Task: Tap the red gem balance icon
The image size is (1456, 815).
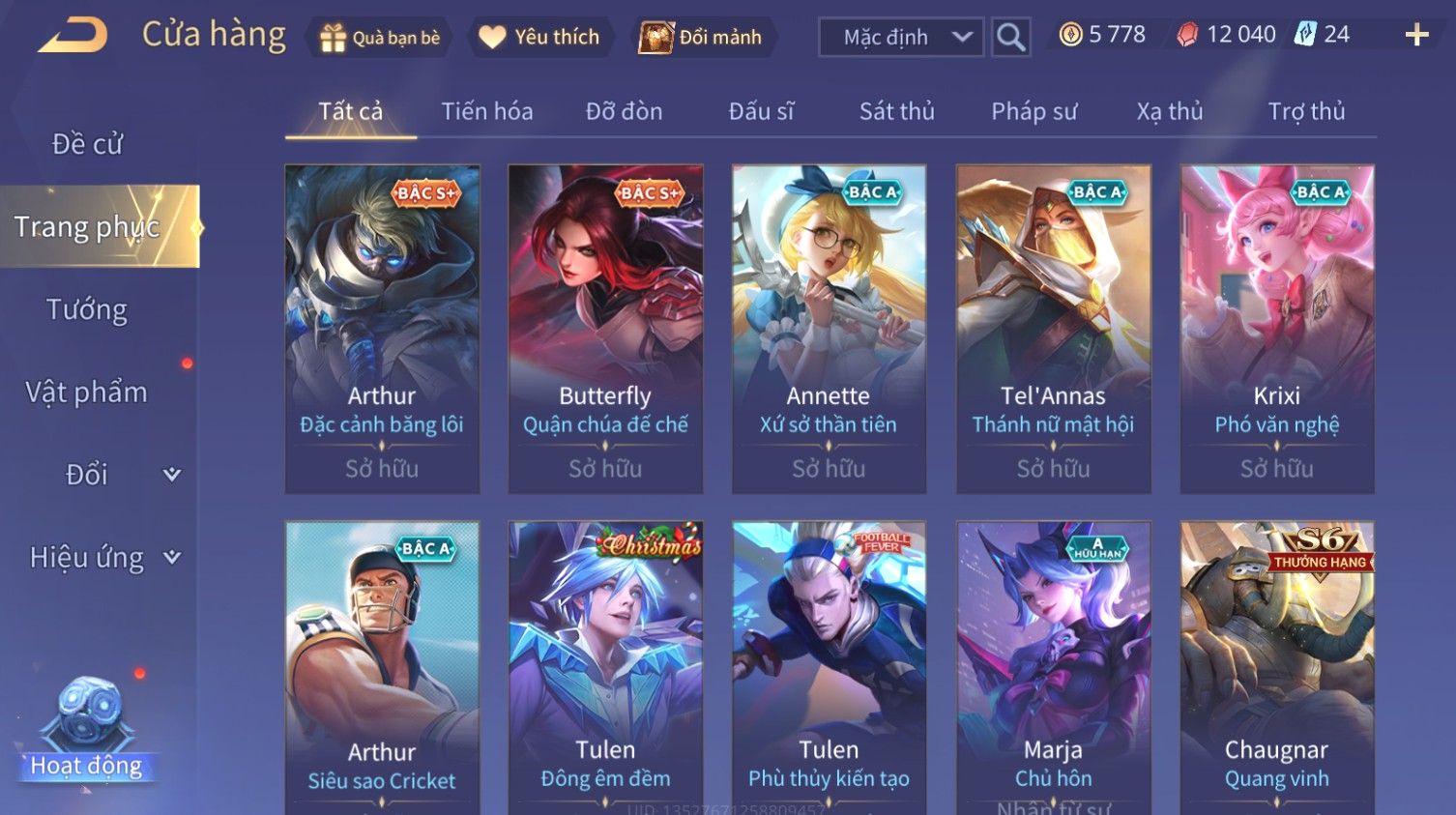Action: 1187,35
